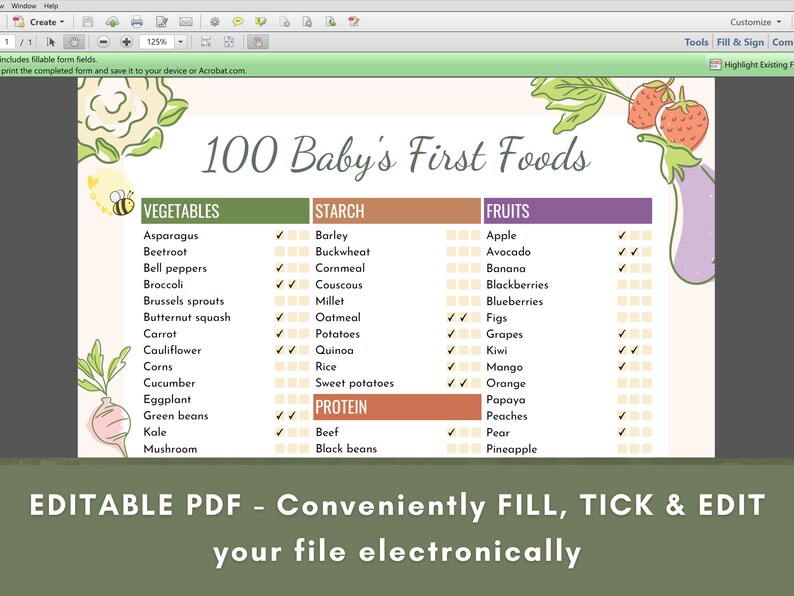Click the "Black beans" label
This screenshot has width=794, height=596.
pyautogui.click(x=346, y=449)
